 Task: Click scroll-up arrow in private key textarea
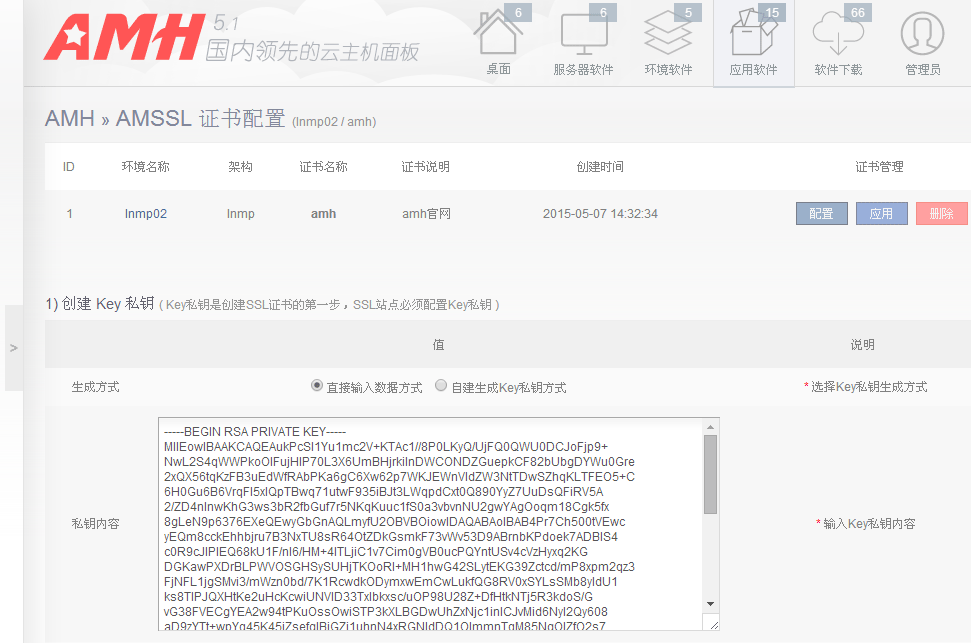[710, 427]
